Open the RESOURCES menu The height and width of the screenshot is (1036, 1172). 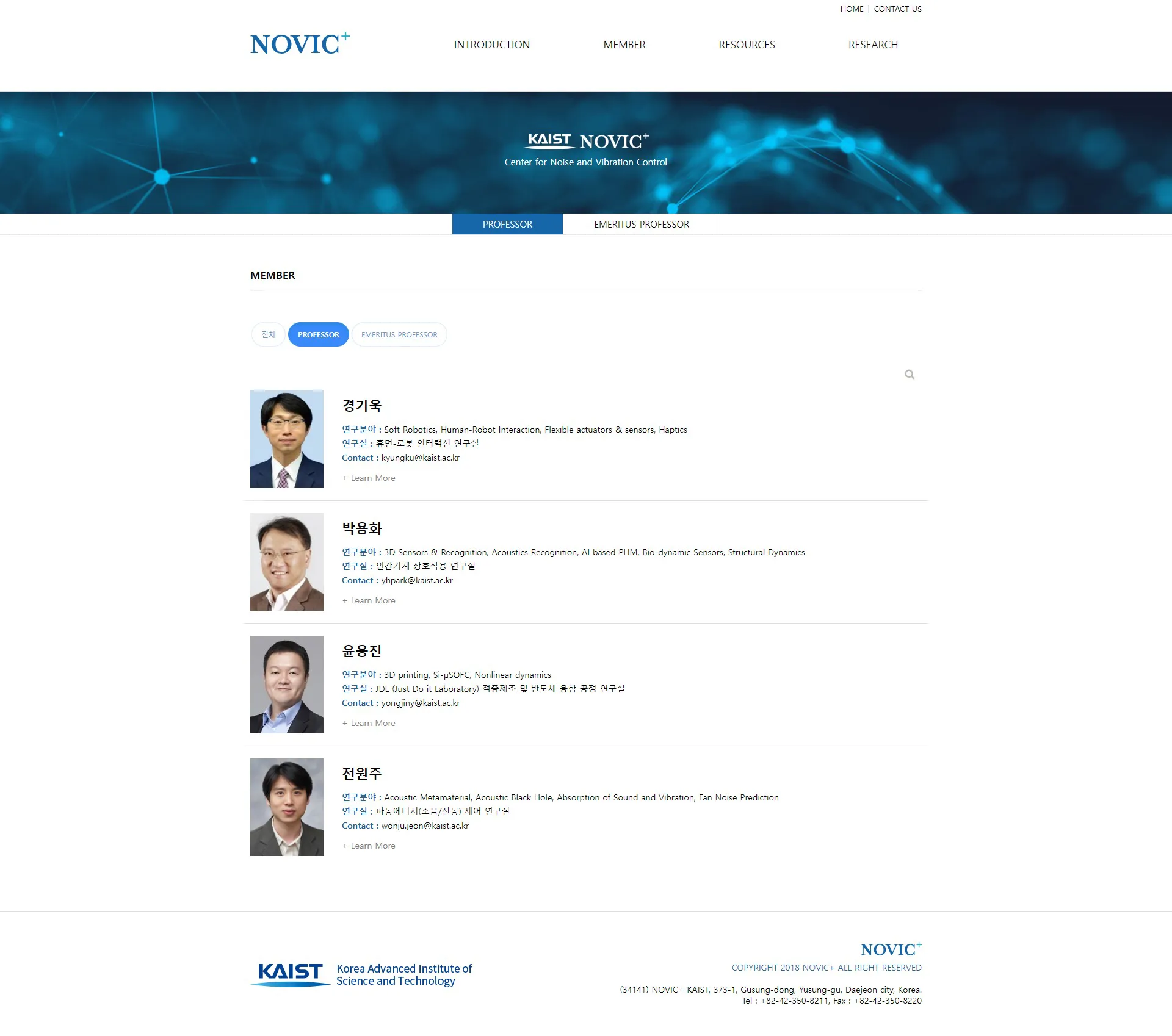tap(747, 45)
